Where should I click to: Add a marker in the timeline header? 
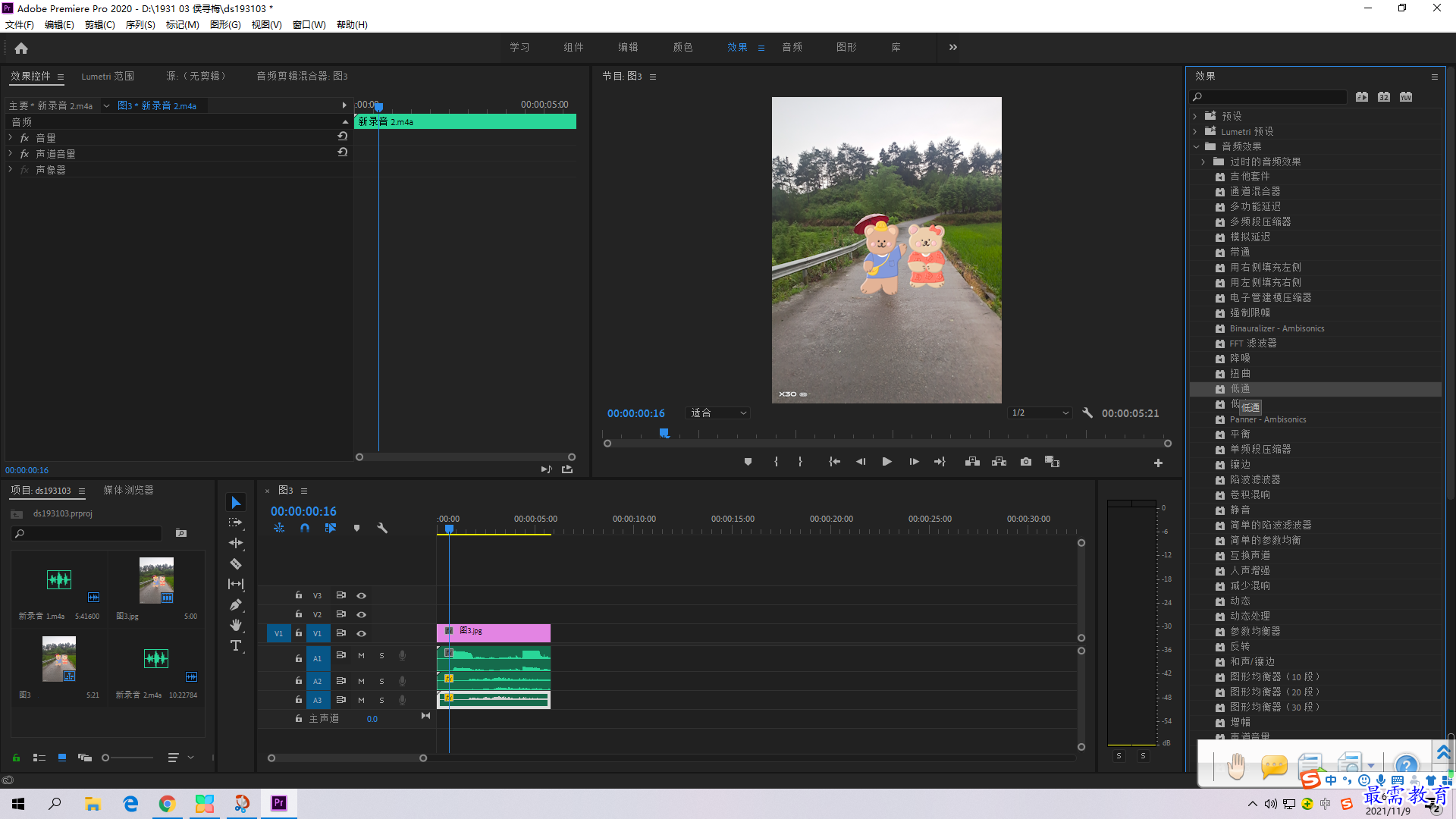(356, 528)
